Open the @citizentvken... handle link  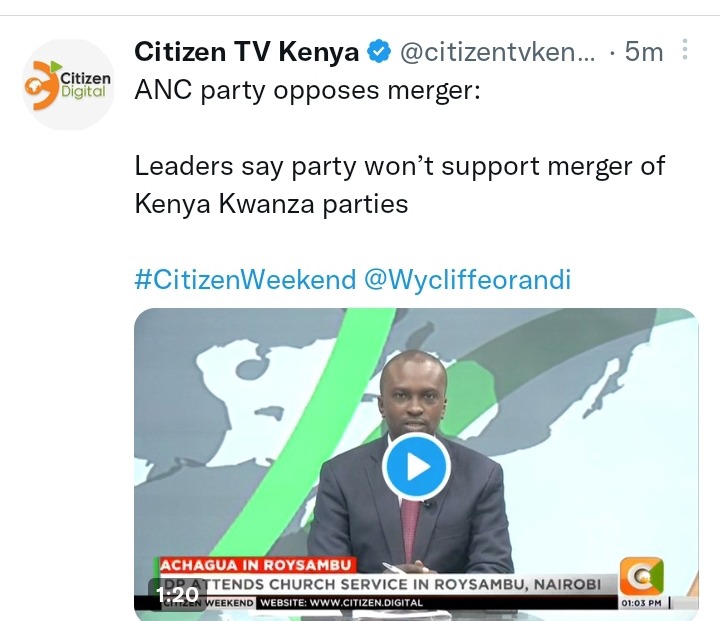click(497, 51)
